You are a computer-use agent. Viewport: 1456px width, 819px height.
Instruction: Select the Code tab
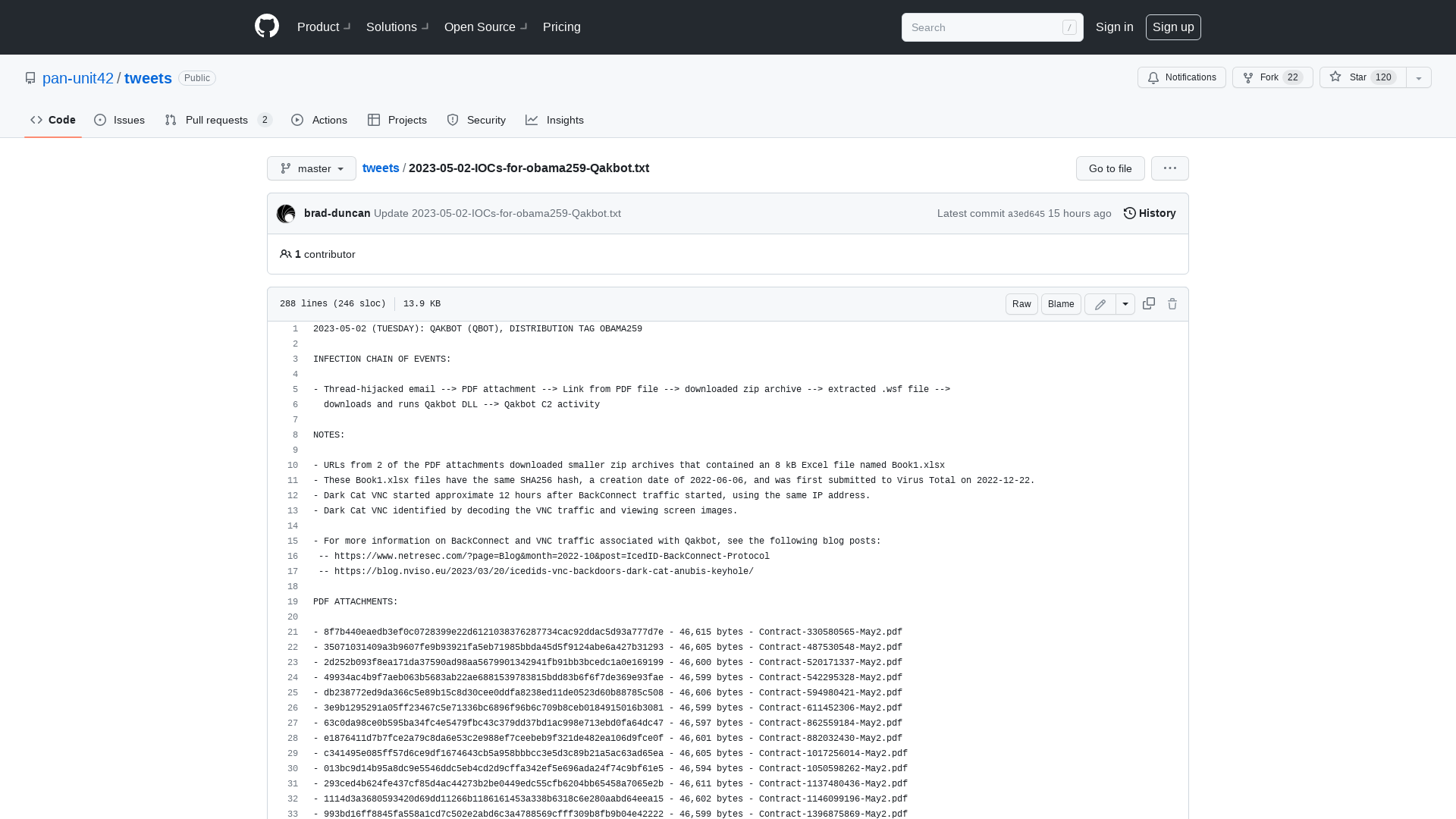tap(53, 120)
